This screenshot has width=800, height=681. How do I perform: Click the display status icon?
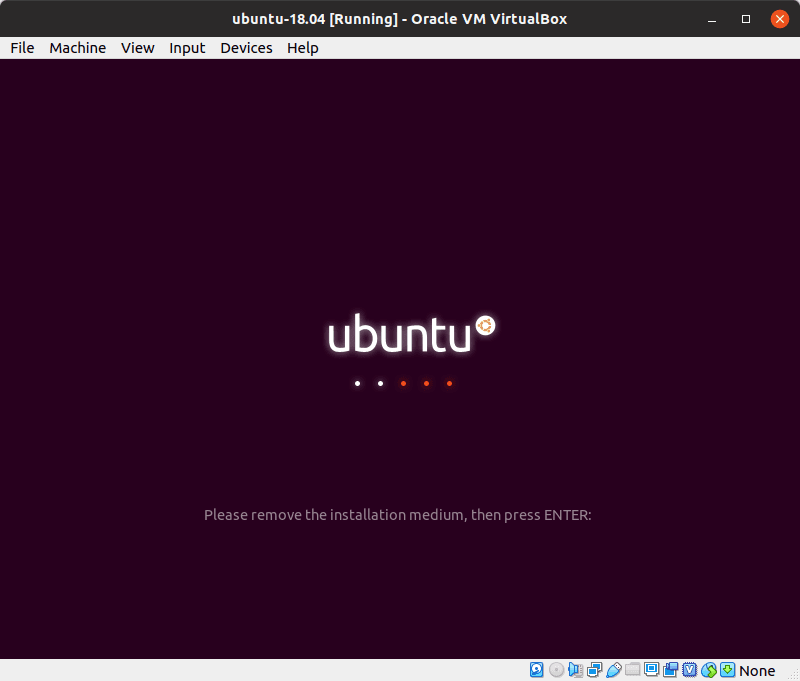coord(652,669)
